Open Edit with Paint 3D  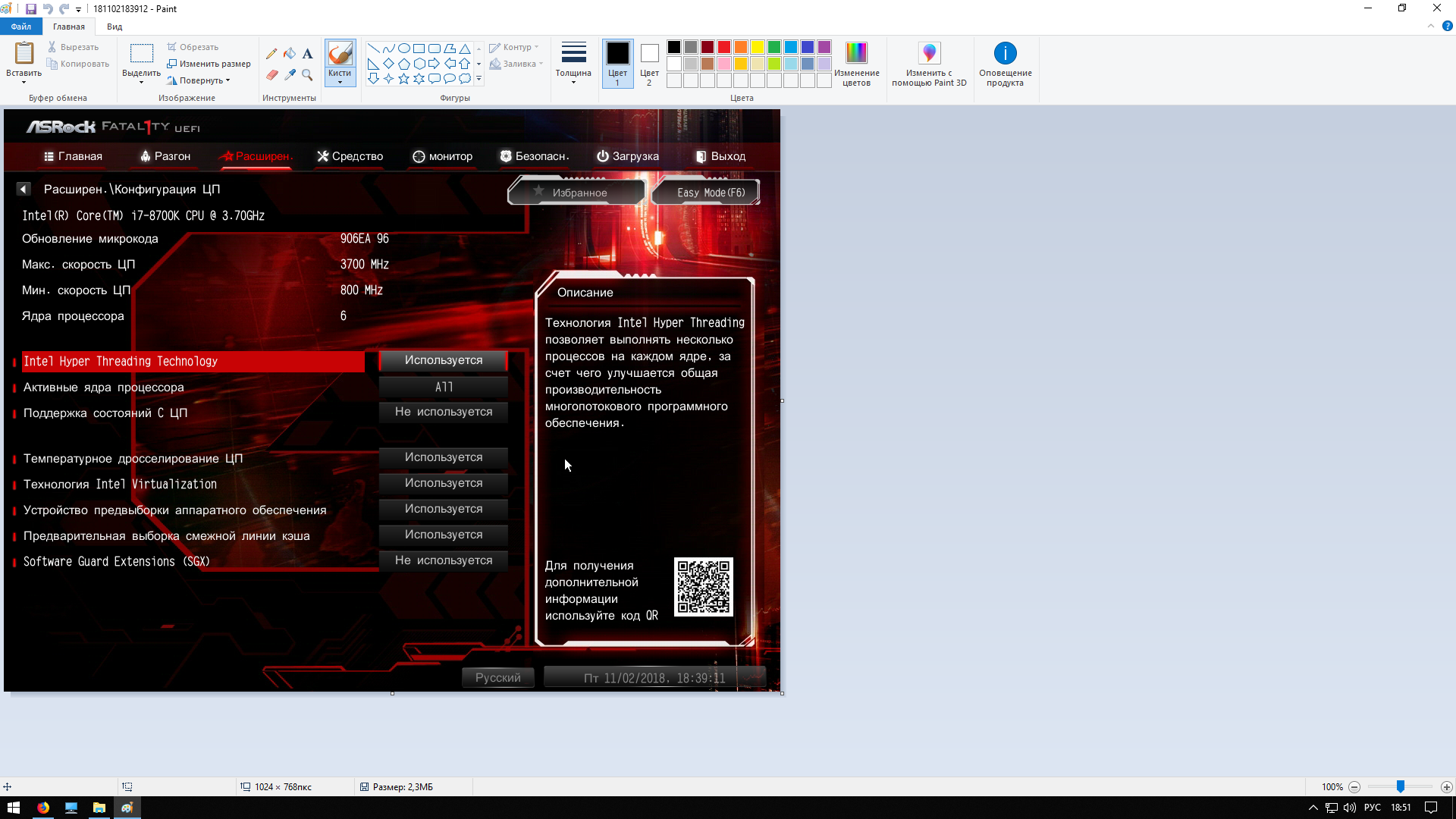[929, 53]
